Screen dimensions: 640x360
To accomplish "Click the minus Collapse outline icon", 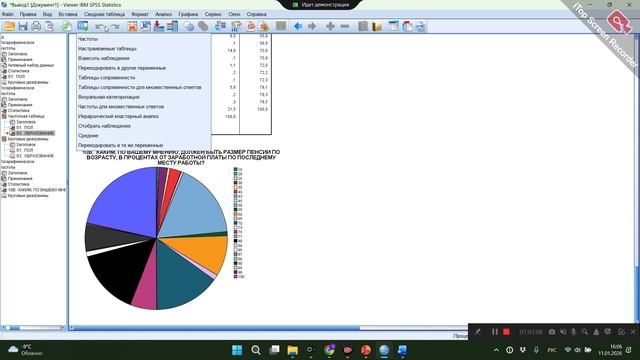I will [x=345, y=27].
